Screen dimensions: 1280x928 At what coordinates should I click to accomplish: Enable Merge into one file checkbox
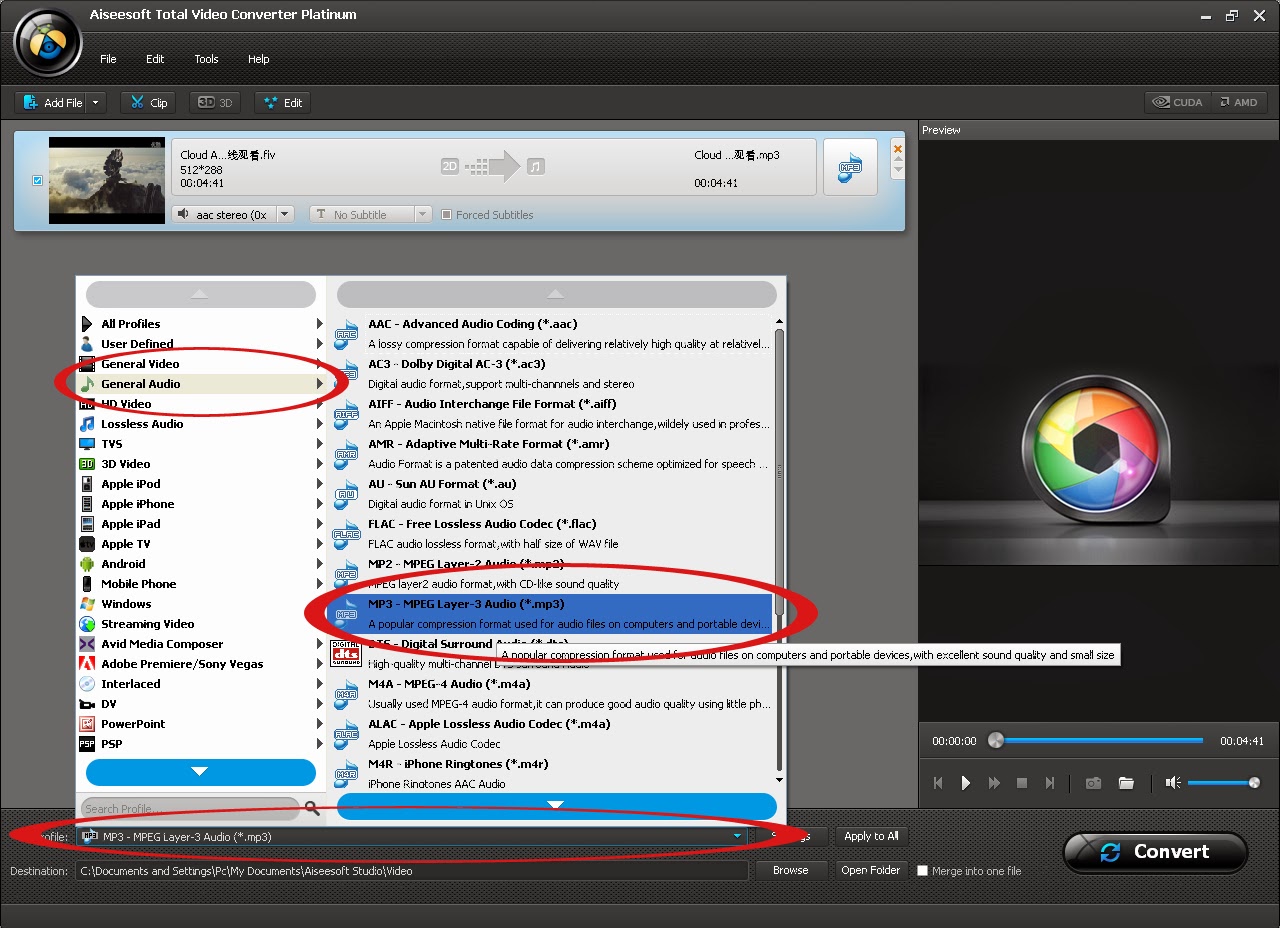(x=922, y=871)
